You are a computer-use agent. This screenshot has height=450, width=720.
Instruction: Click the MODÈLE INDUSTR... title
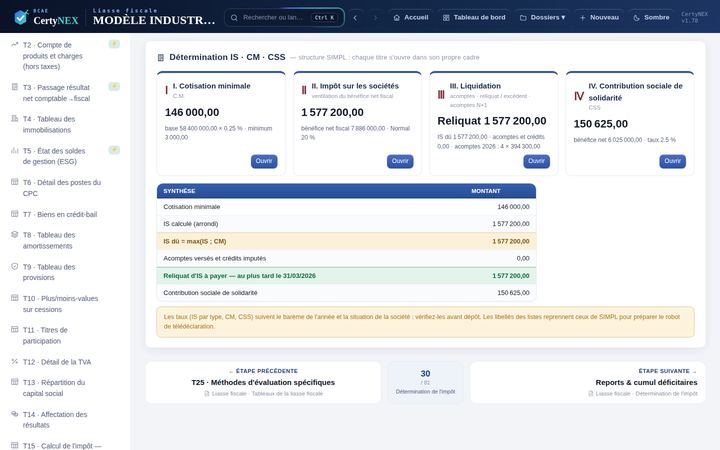click(154, 20)
